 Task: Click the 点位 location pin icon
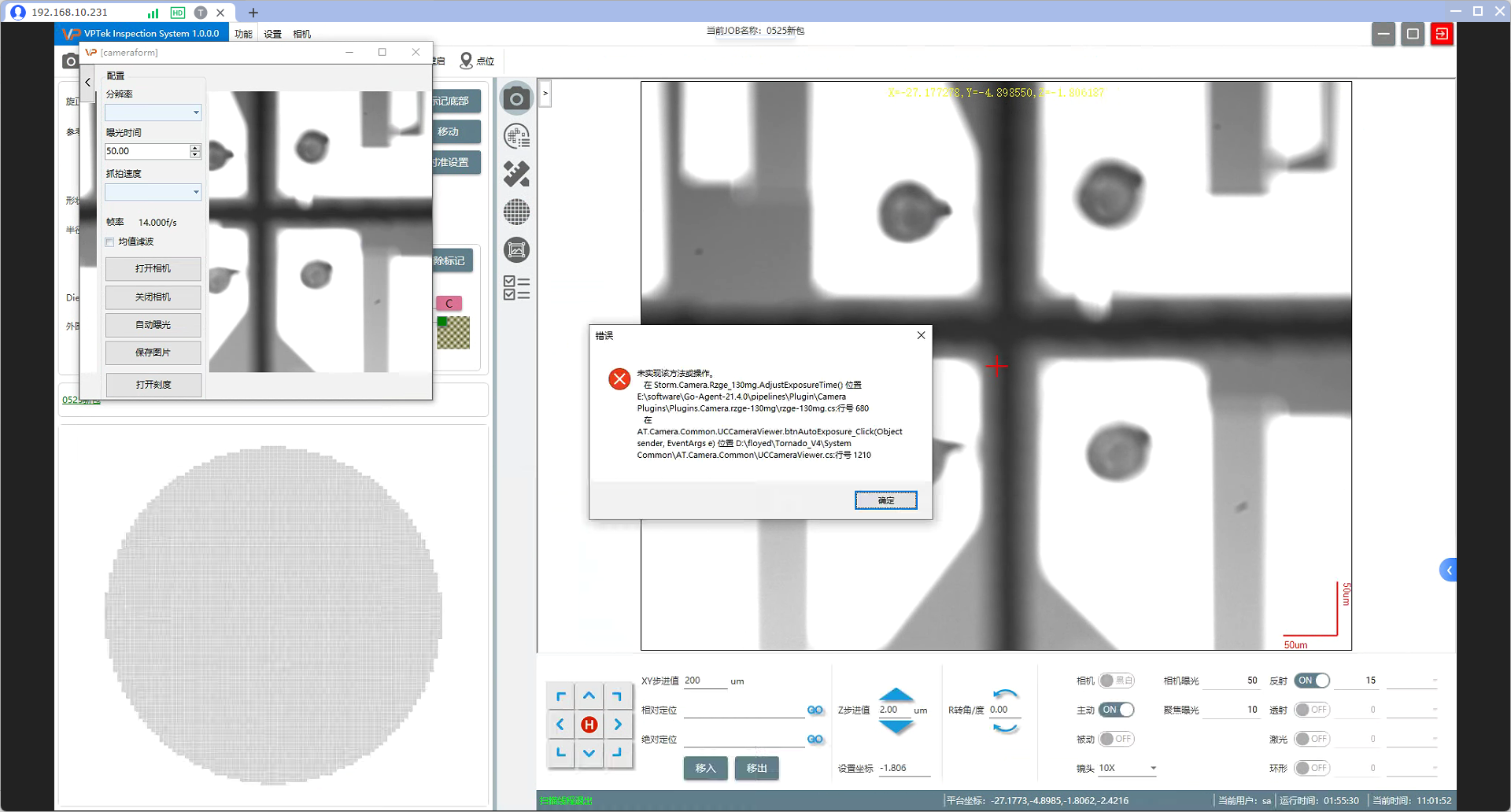click(477, 61)
